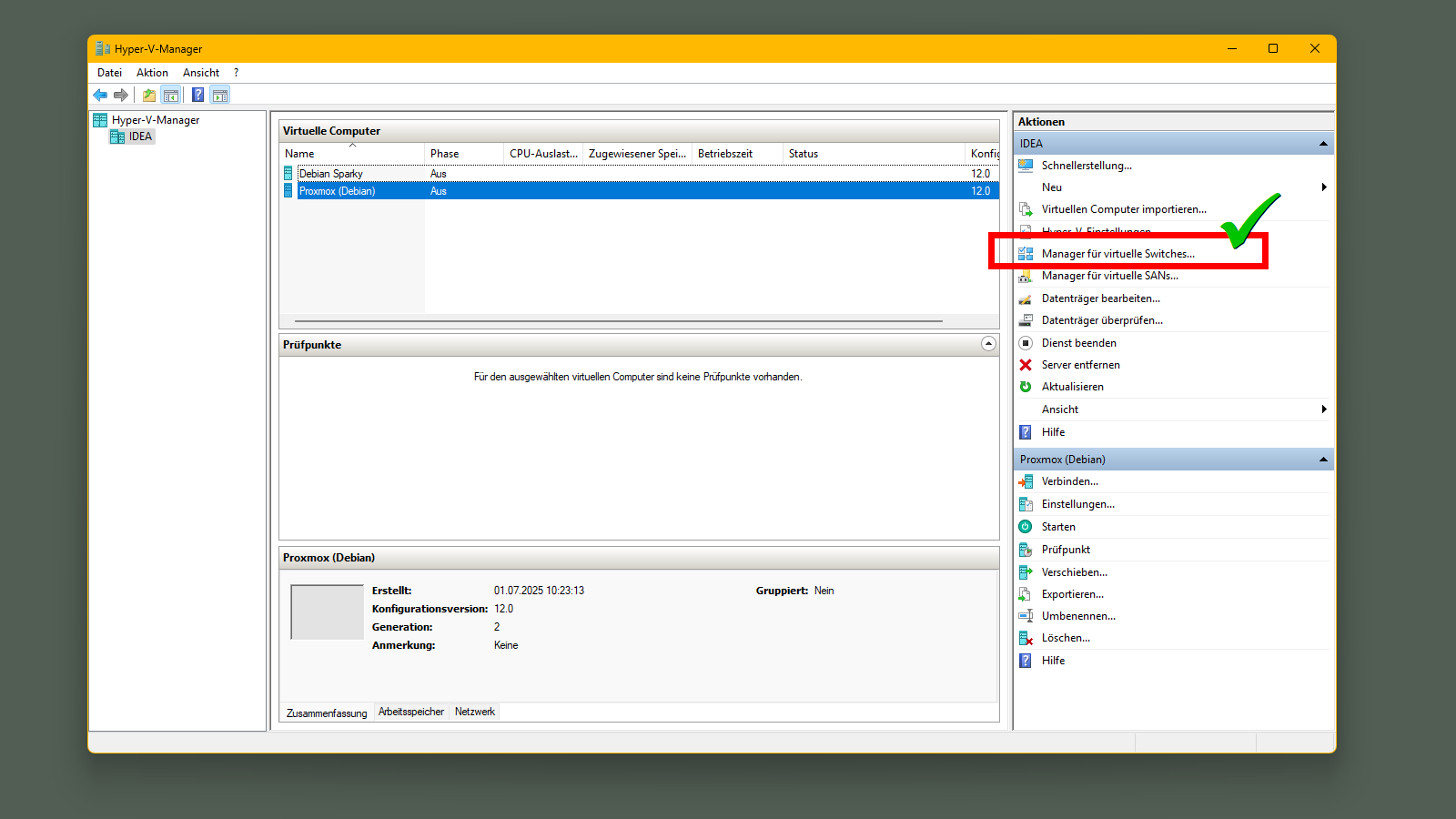Expand the Neu submenu arrow
This screenshot has width=1456, height=819.
tap(1324, 187)
